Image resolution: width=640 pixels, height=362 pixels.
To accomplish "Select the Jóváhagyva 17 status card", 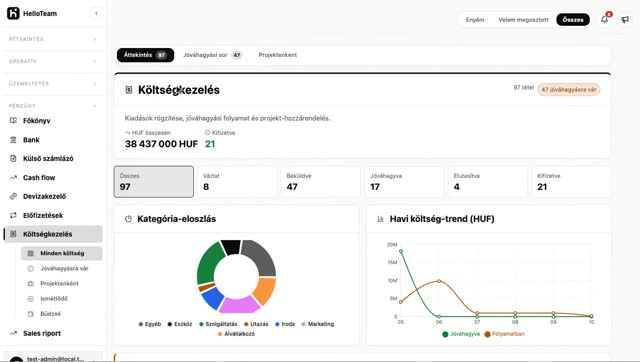I will pyautogui.click(x=404, y=182).
